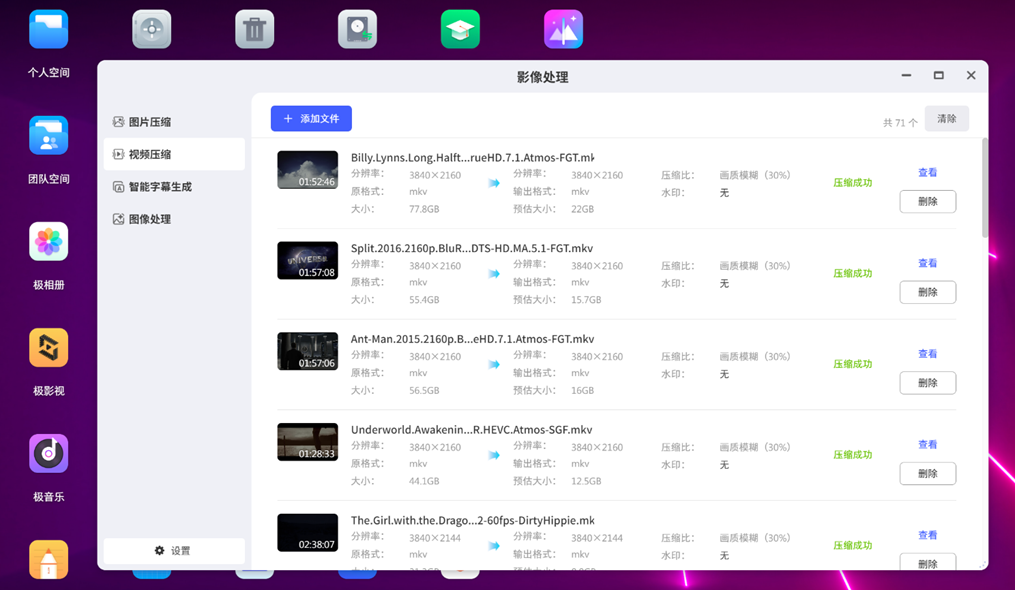Click the 共 71 个 file count text
The width and height of the screenshot is (1015, 590).
[x=900, y=122]
